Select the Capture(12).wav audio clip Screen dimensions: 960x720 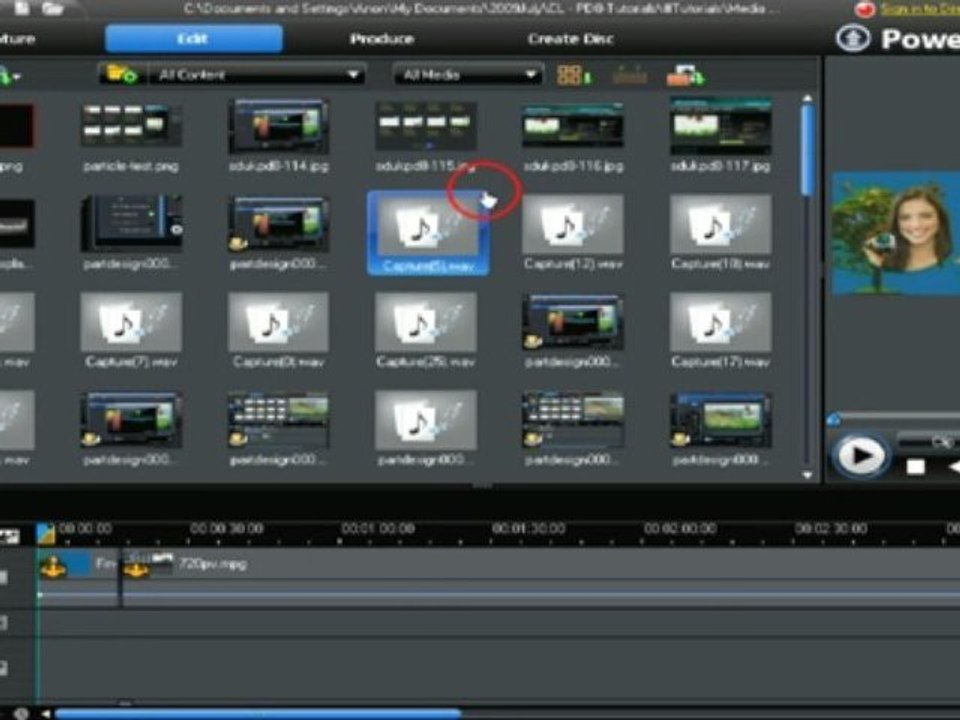tap(573, 224)
